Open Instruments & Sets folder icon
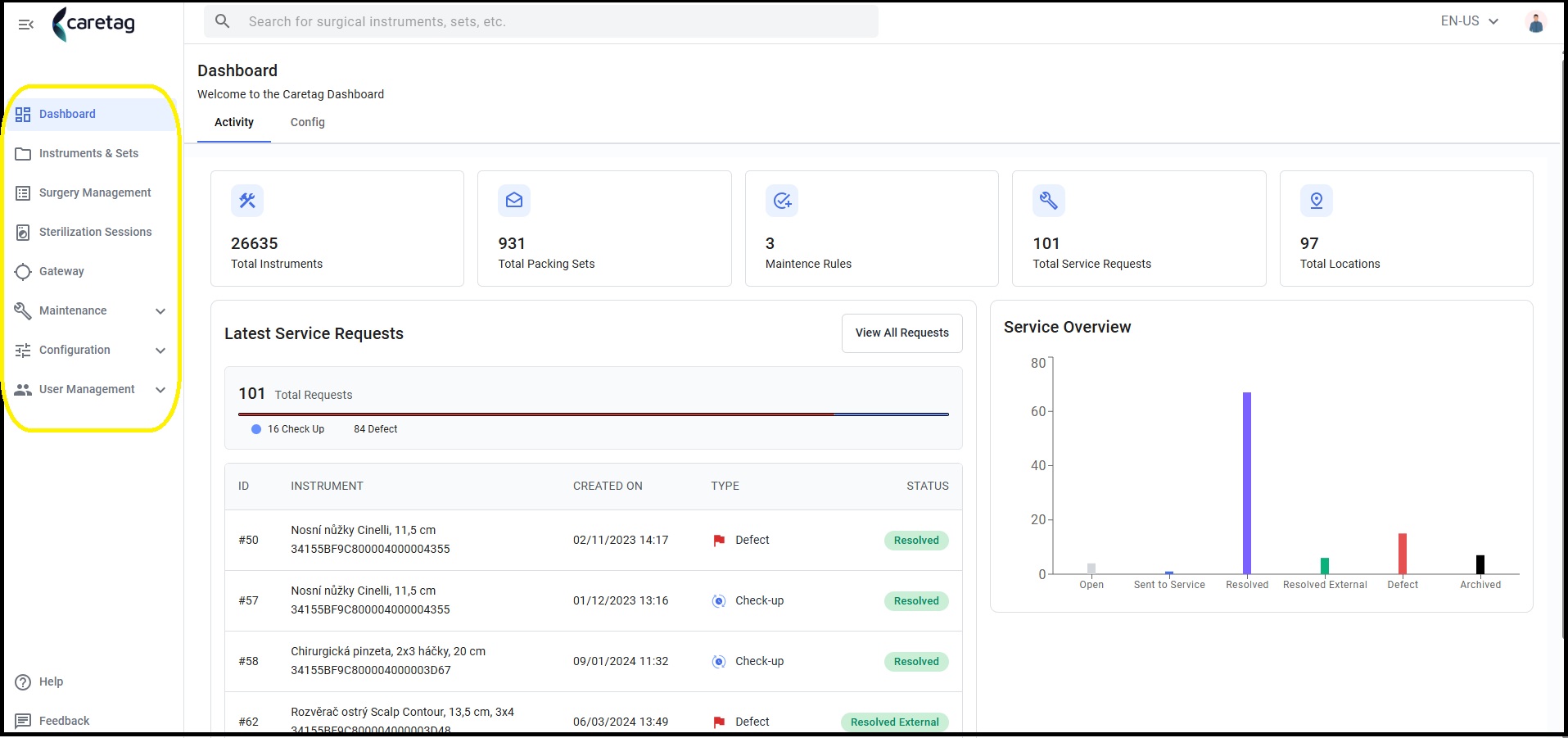Screen dimensions: 1568x738 pyautogui.click(x=23, y=154)
